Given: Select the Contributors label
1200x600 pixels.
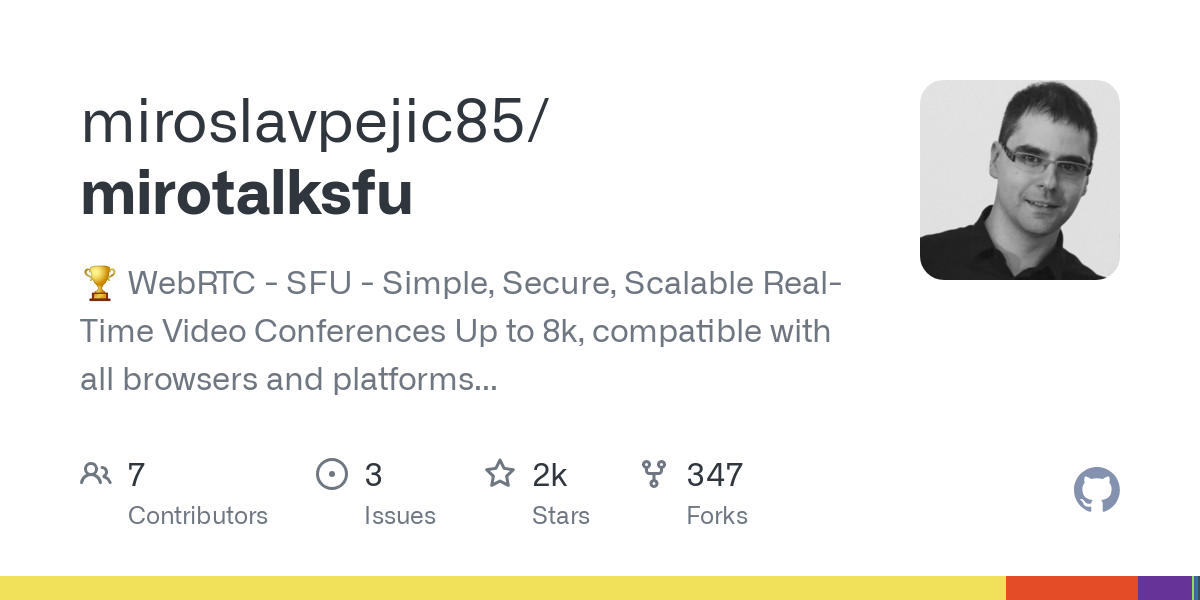Looking at the screenshot, I should (x=198, y=516).
